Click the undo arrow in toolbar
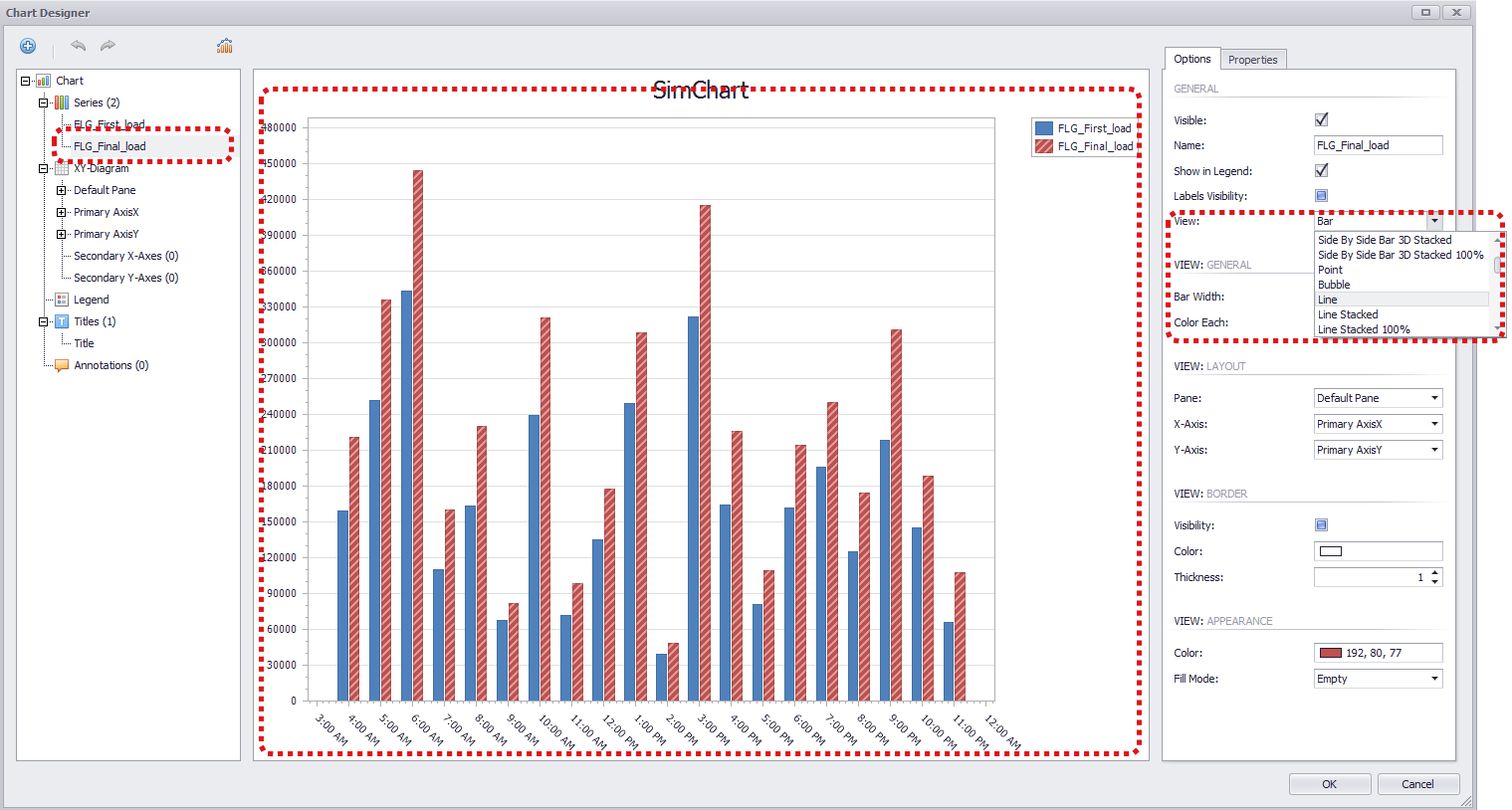The width and height of the screenshot is (1512, 810). [78, 46]
